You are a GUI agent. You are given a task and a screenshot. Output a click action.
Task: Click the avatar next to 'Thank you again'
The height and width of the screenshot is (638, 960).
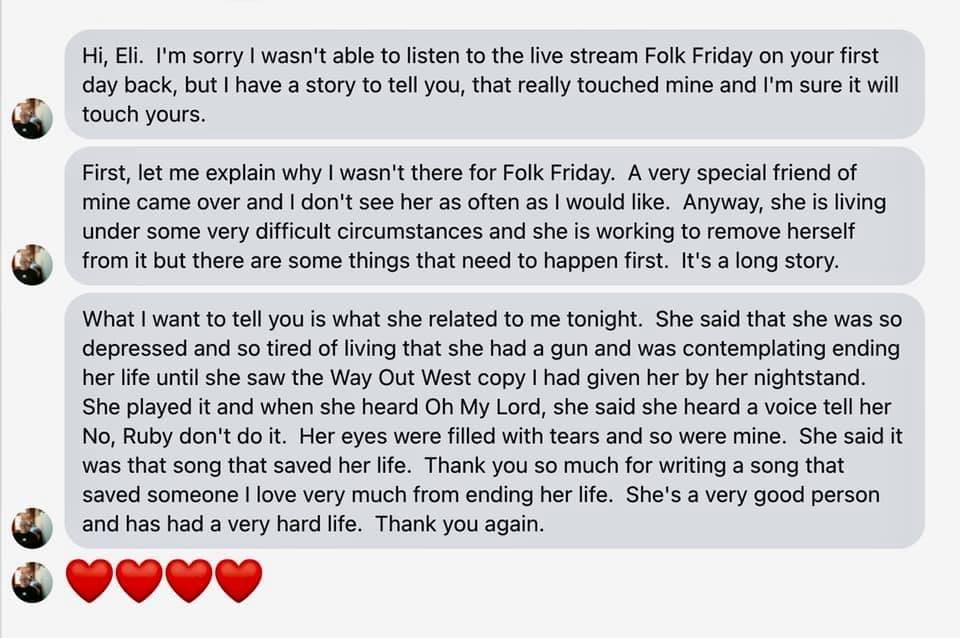pyautogui.click(x=31, y=527)
